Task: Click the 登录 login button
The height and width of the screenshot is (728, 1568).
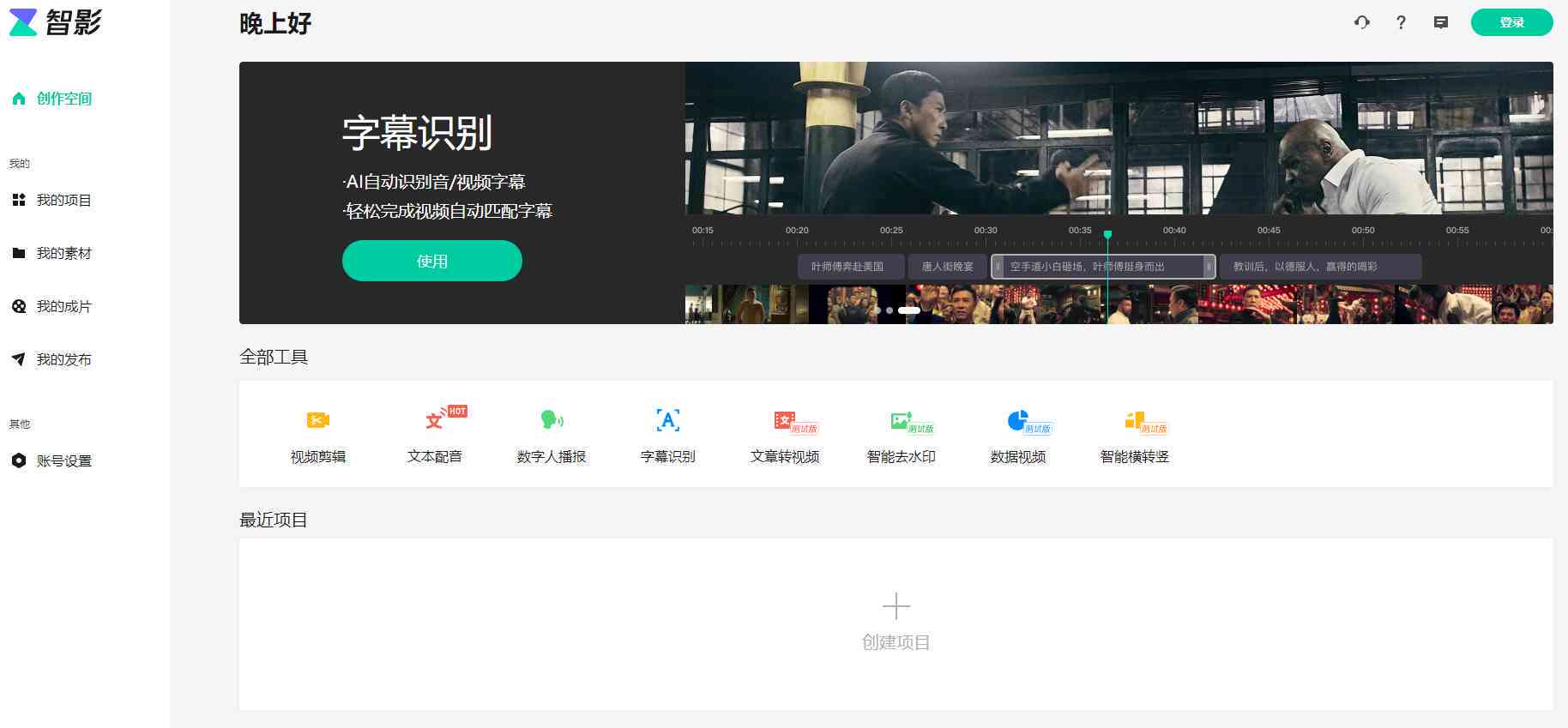Action: pos(1511,22)
